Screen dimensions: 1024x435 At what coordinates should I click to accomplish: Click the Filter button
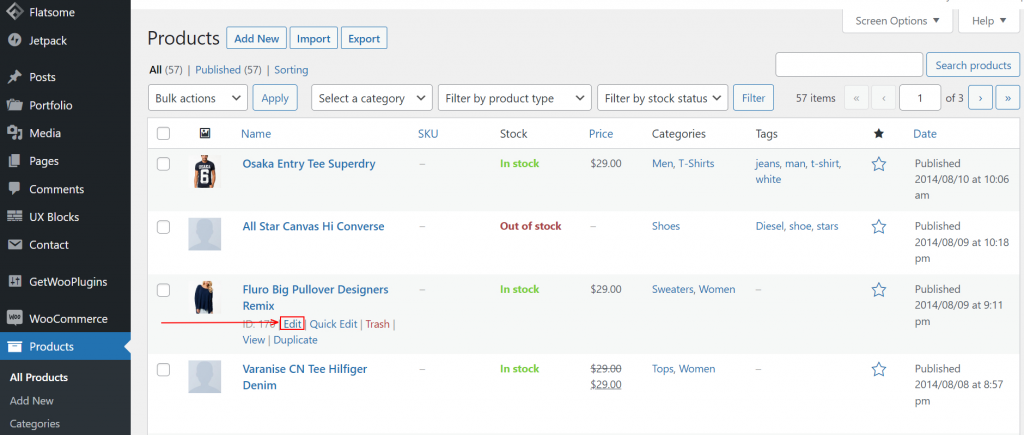point(754,98)
